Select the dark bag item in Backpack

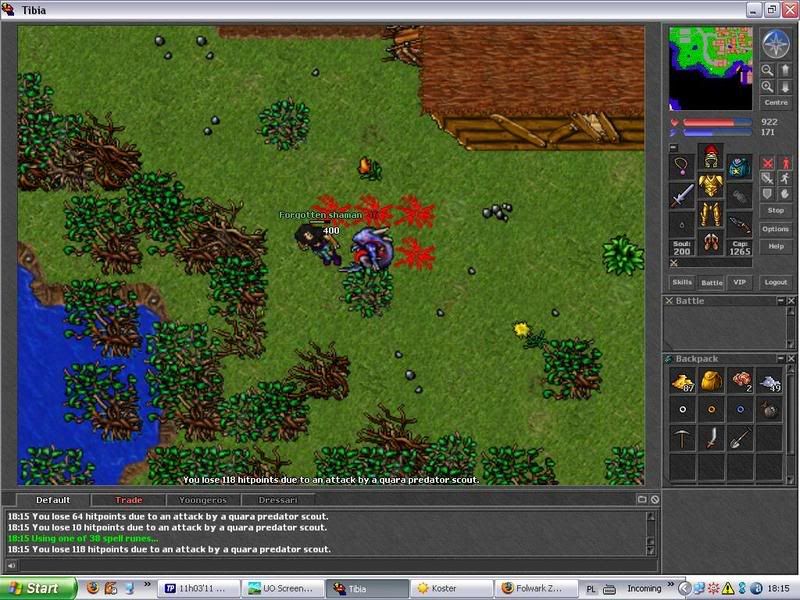769,409
